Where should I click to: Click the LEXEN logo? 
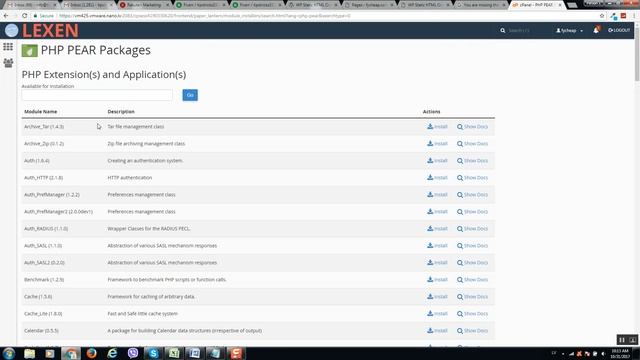coord(50,31)
